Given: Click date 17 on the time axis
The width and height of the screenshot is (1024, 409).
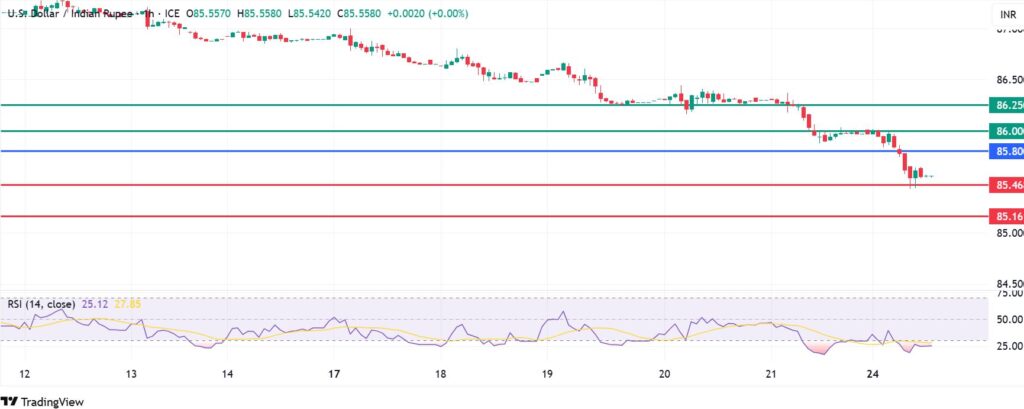Looking at the screenshot, I should [x=335, y=374].
